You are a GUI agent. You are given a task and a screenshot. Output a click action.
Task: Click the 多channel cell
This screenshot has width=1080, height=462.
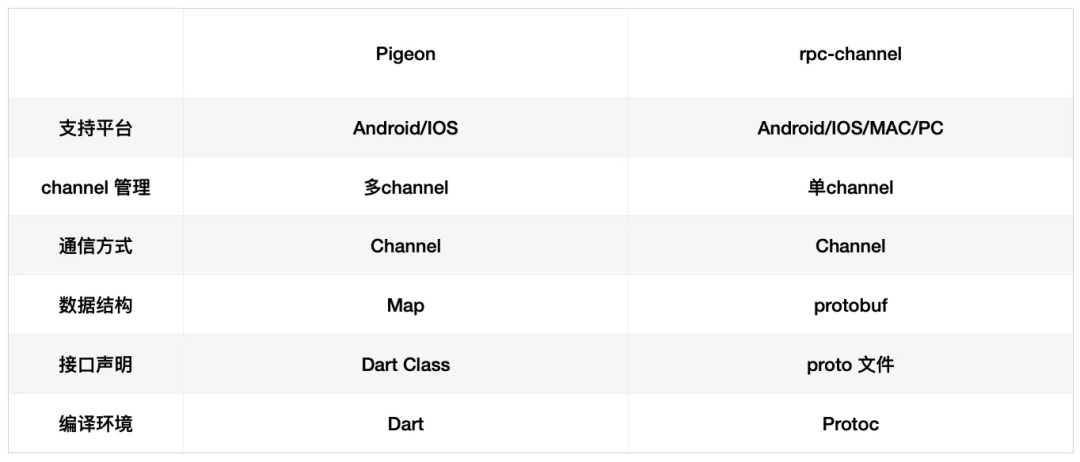point(405,187)
